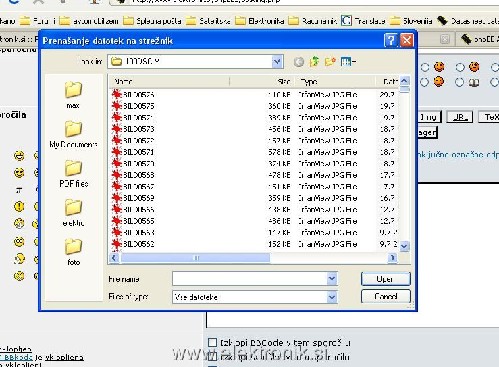Open the foto folder shortcut

tap(73, 252)
